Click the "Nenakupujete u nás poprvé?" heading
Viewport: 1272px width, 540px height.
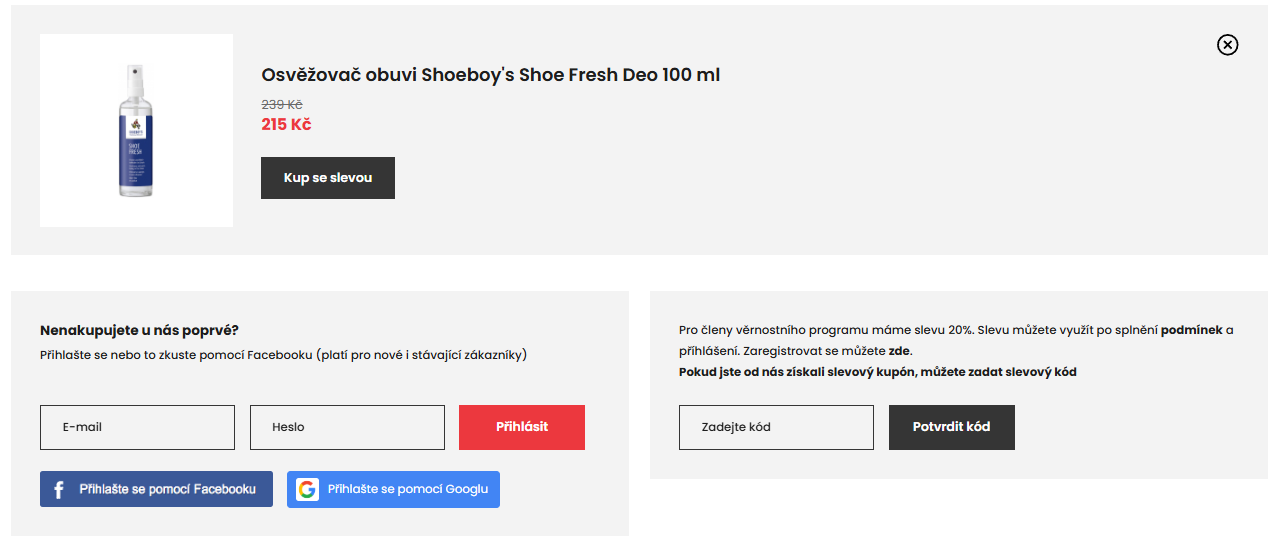coord(139,330)
